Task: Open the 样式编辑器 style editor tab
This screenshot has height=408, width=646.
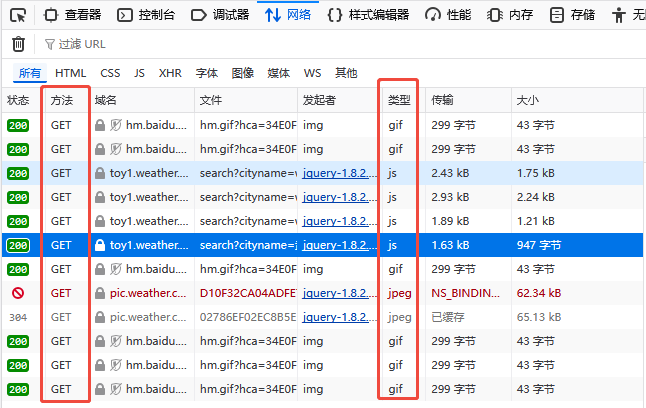Action: [x=368, y=15]
